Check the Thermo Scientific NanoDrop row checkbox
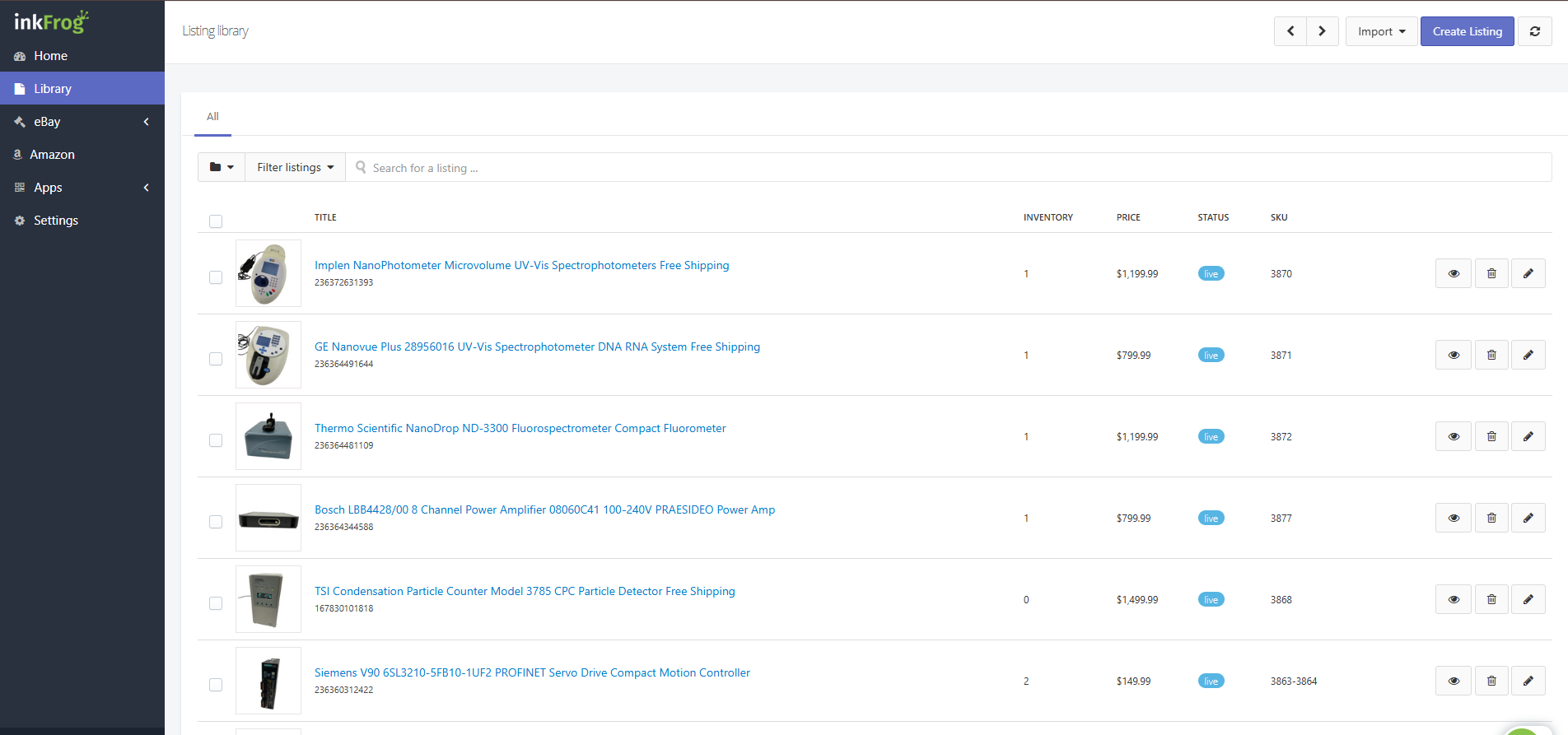 216,440
